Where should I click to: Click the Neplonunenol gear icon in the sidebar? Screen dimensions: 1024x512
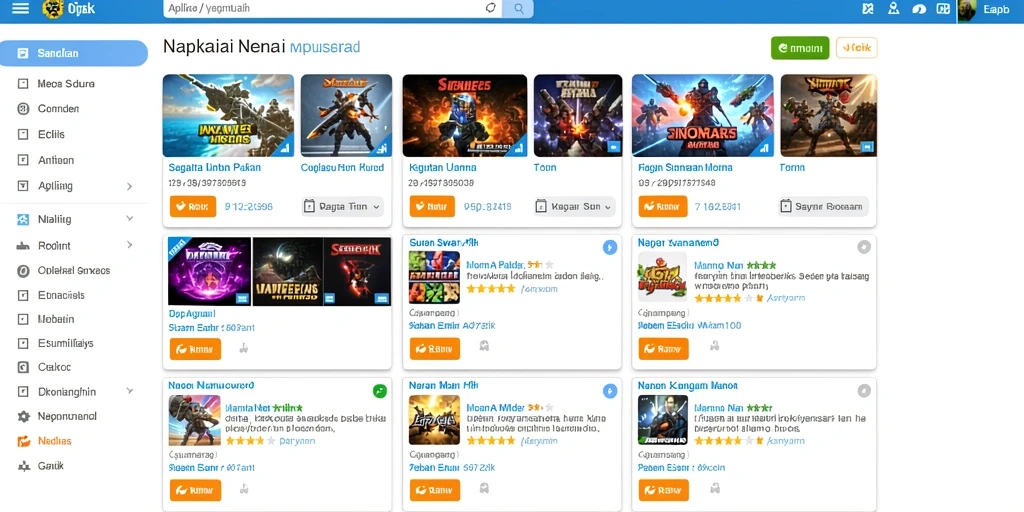[x=24, y=416]
